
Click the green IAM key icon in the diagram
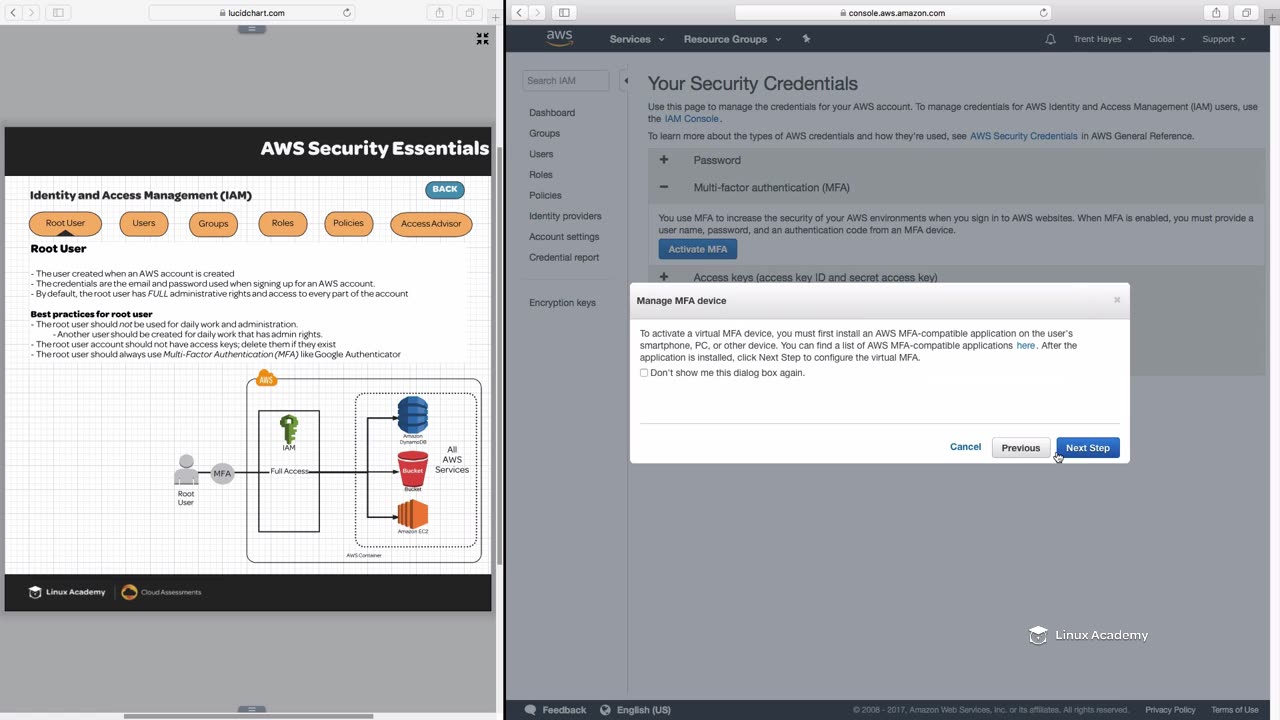pyautogui.click(x=289, y=429)
